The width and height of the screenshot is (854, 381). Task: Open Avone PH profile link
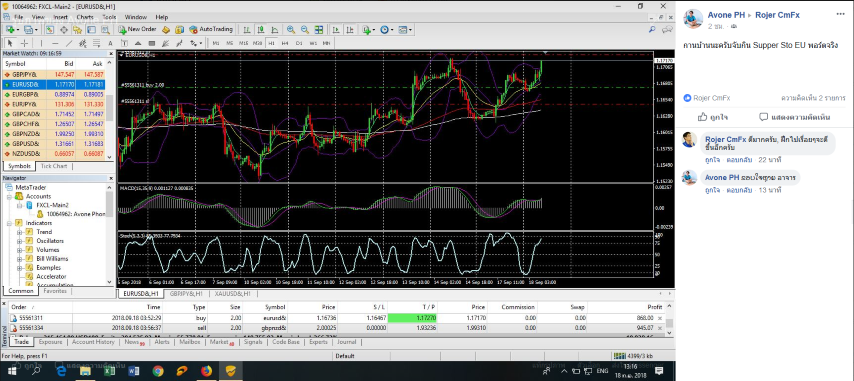point(726,15)
